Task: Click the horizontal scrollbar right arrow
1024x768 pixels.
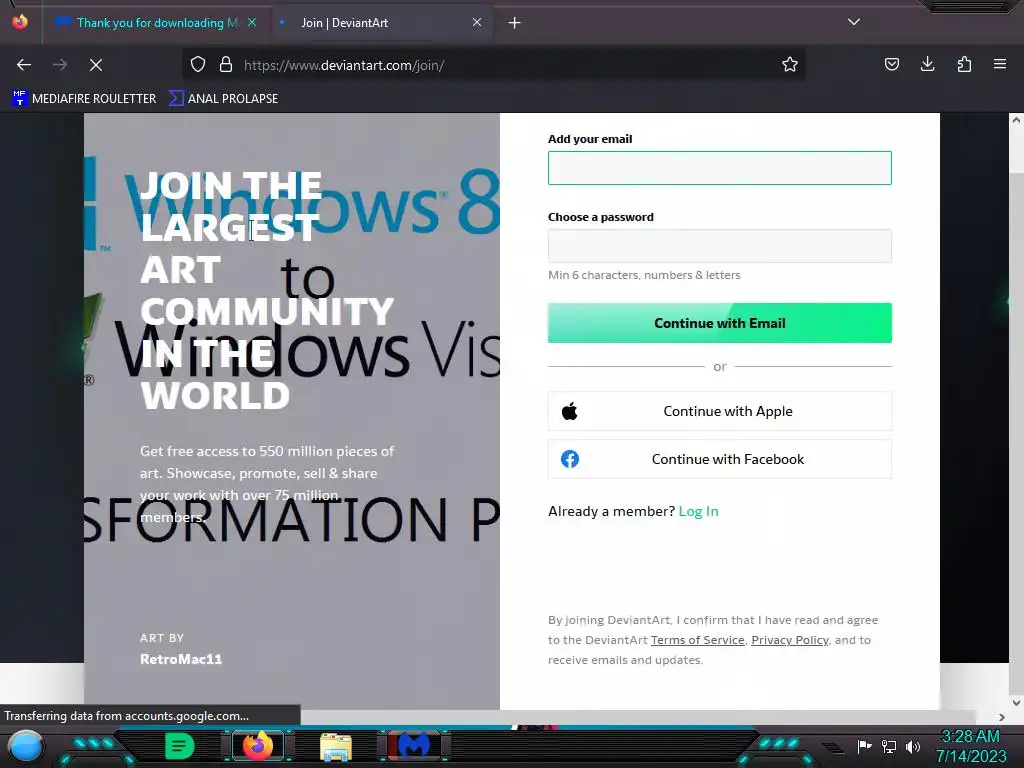Action: coord(1001,717)
